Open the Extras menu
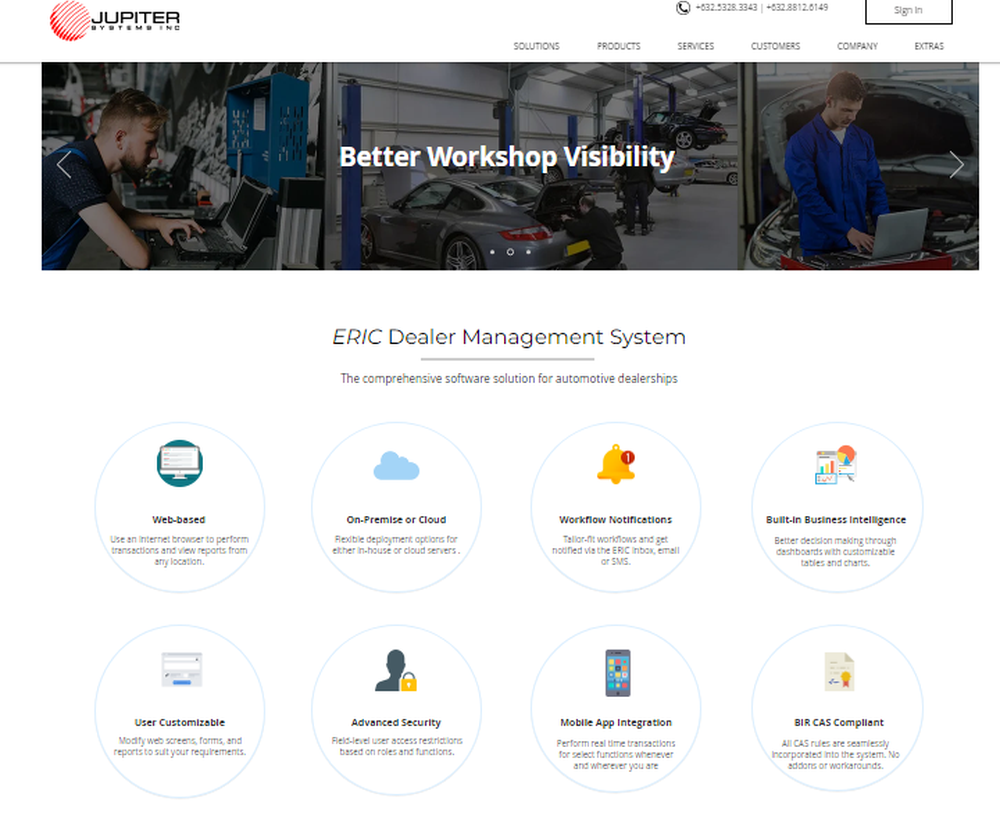1000x813 pixels. point(929,46)
